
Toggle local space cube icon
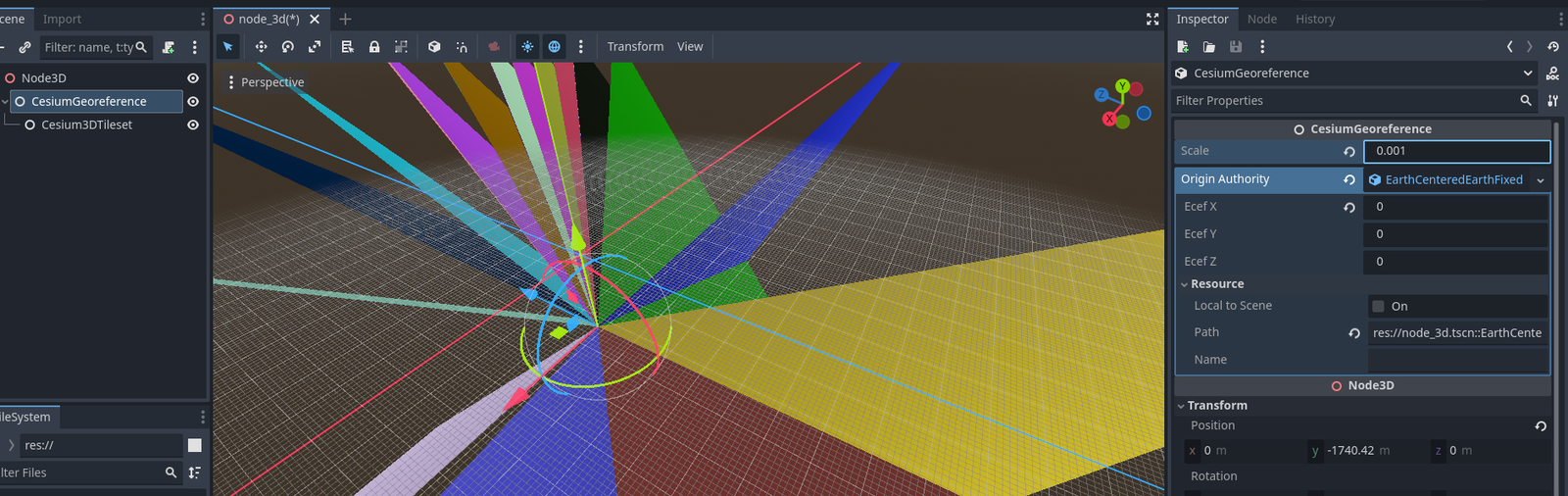click(x=434, y=46)
